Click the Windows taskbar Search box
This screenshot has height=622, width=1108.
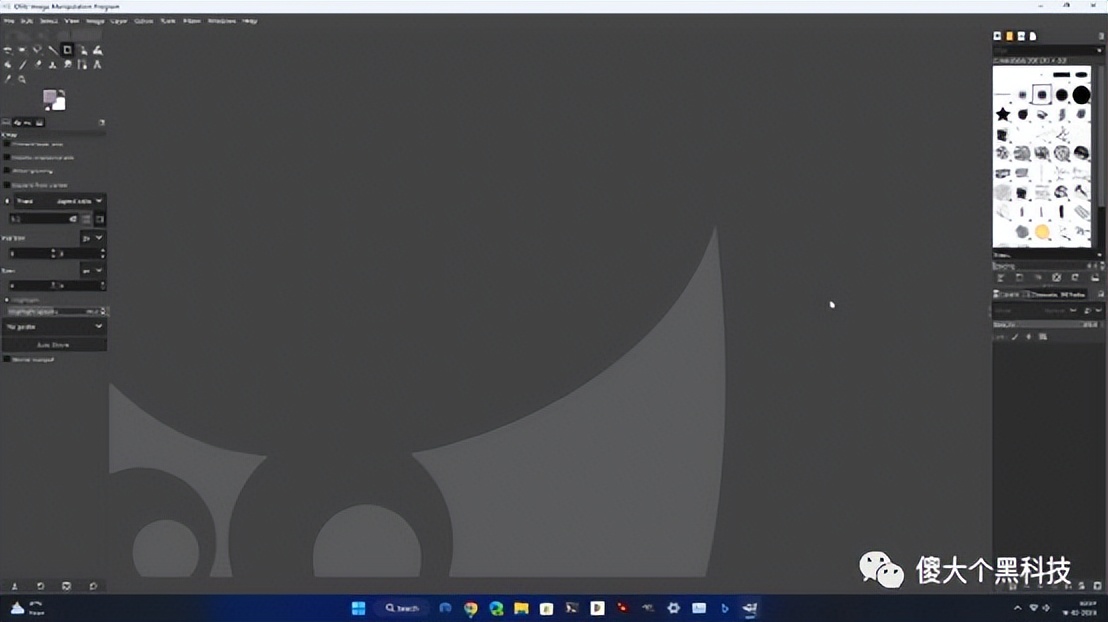click(403, 608)
